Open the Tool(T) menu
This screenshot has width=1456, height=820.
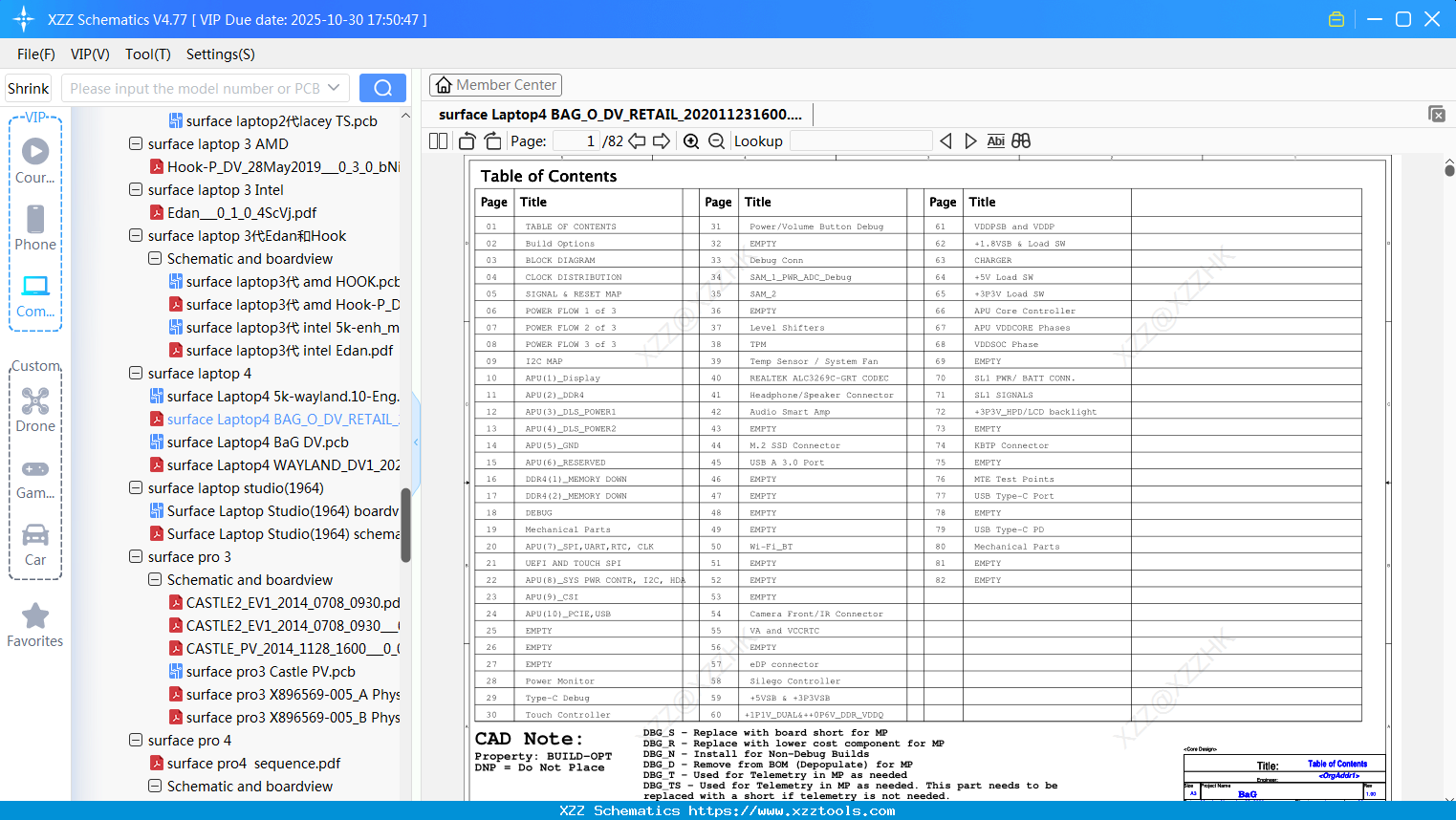(148, 54)
